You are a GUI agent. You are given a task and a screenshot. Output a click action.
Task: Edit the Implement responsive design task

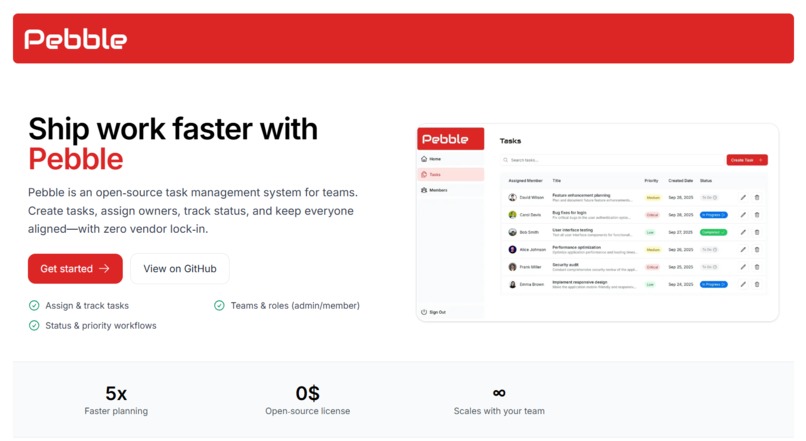click(x=743, y=284)
